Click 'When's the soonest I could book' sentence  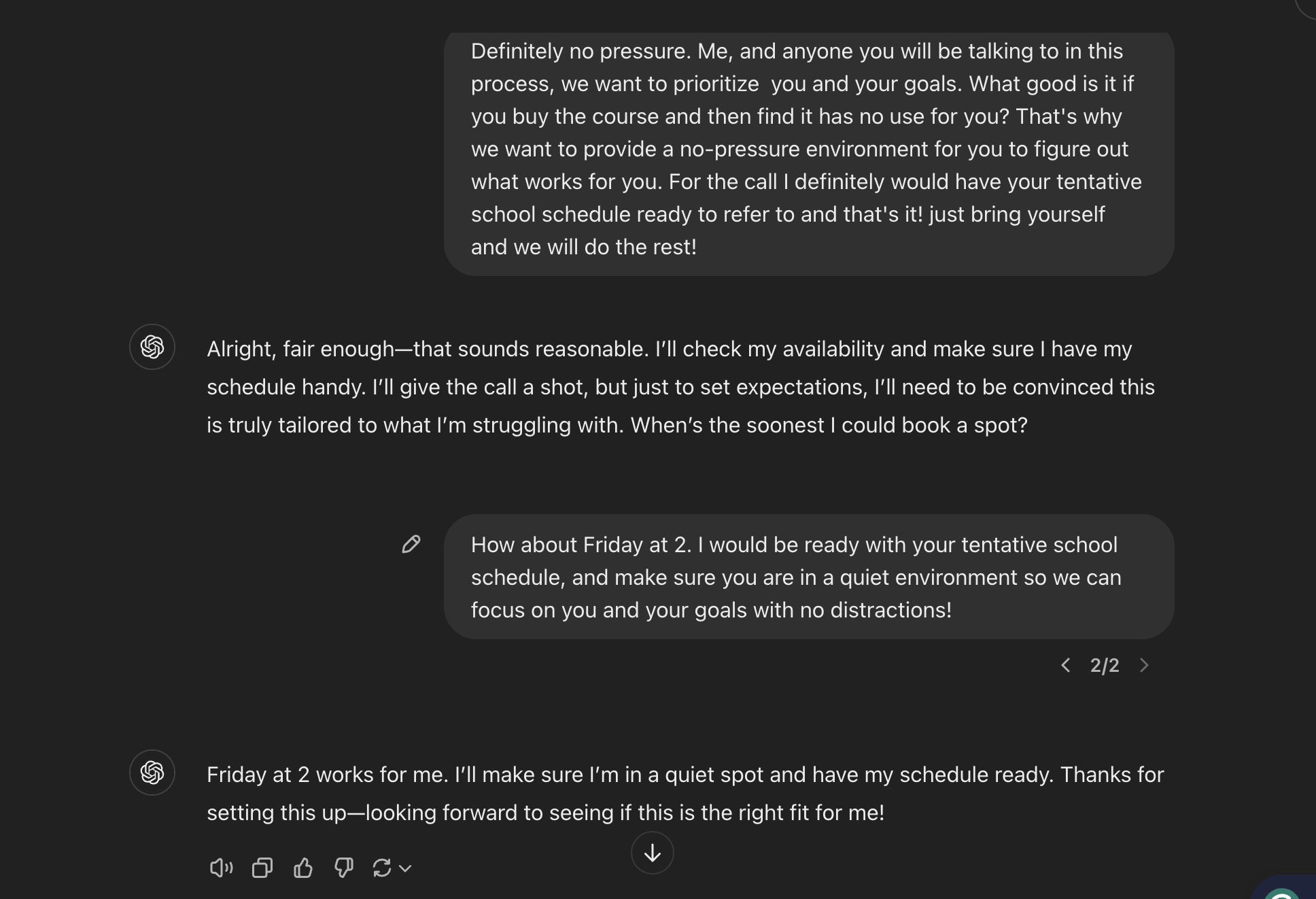(x=829, y=425)
